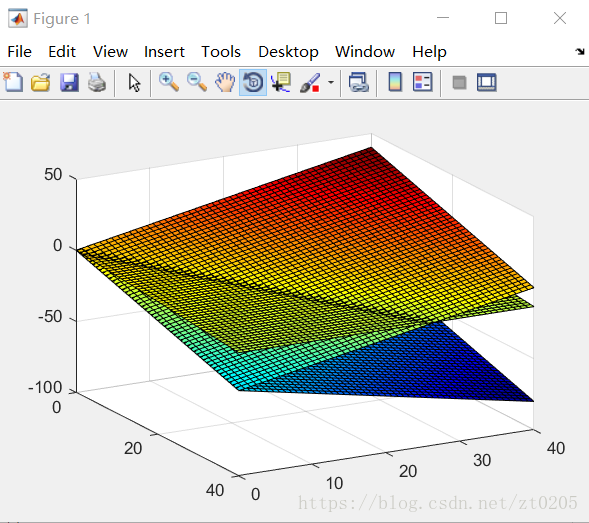
Task: Maximize the Figure 1 window
Action: point(501,18)
